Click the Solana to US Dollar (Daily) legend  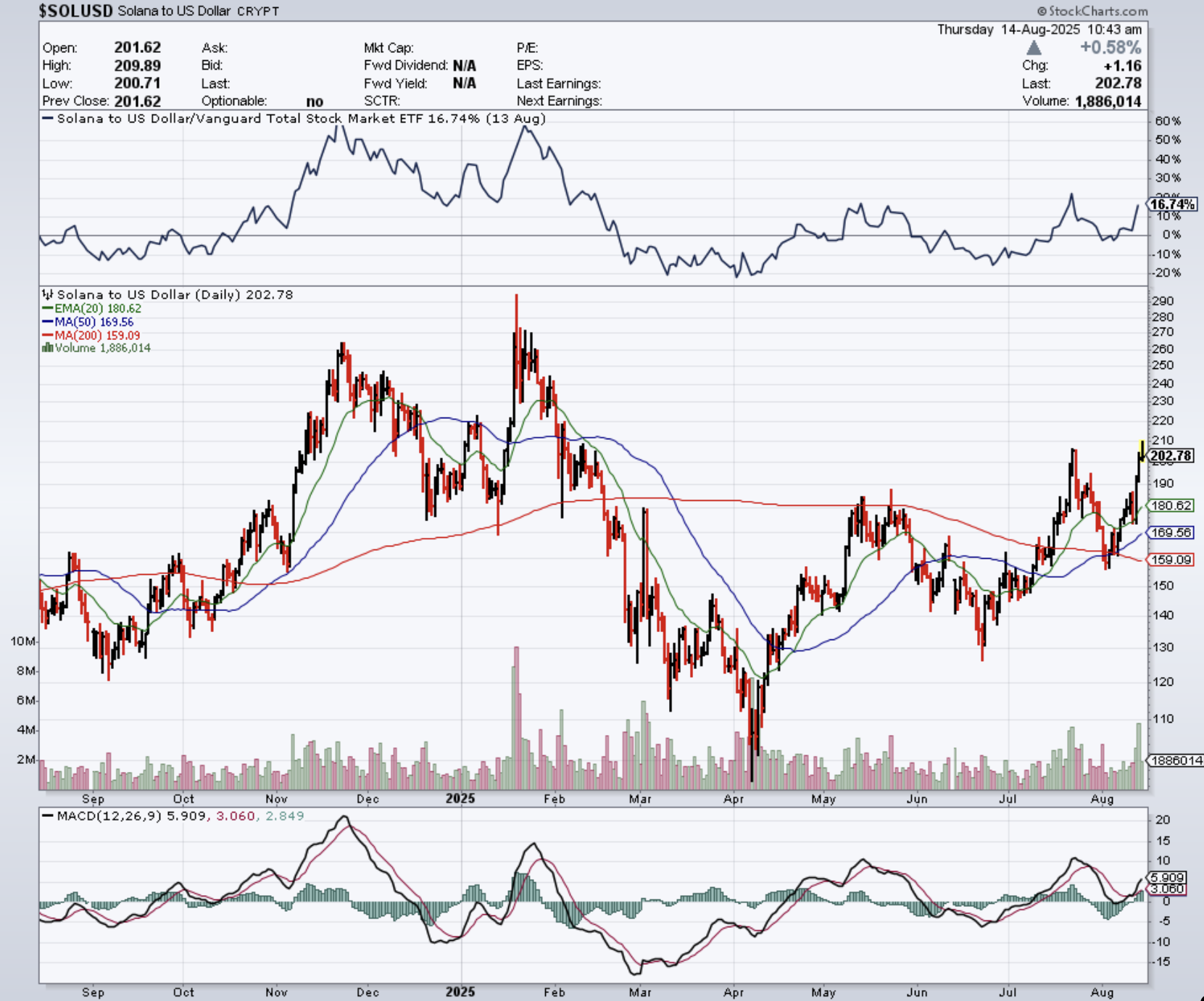[167, 294]
